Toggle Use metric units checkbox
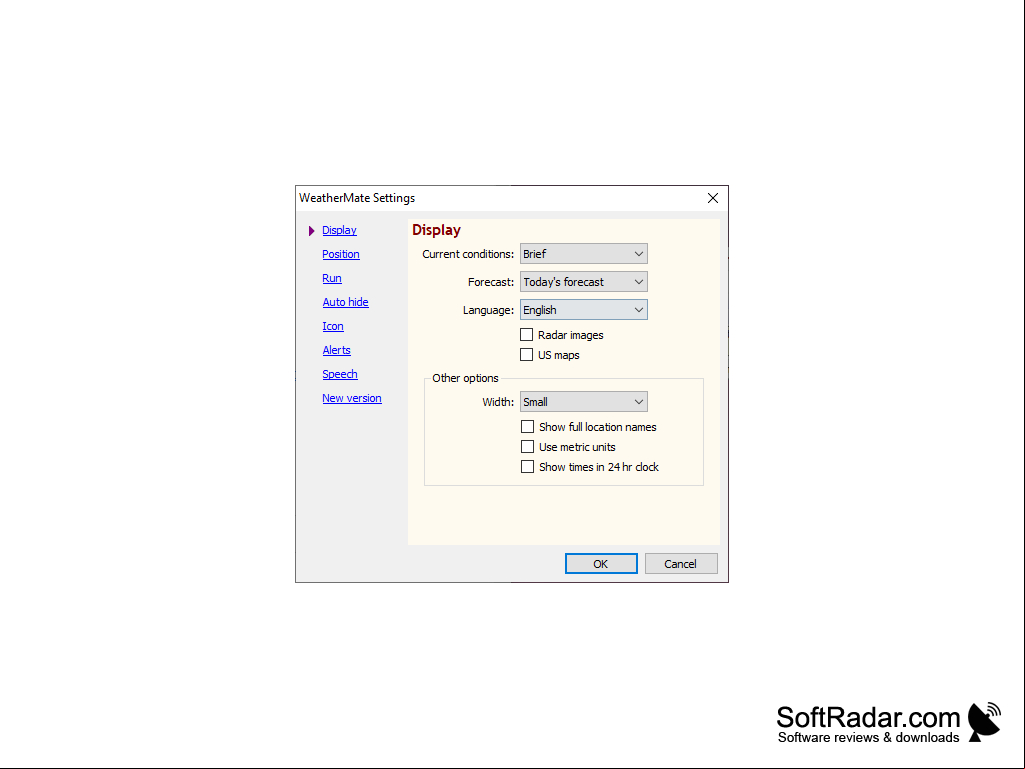Screen dimensions: 1025x769 click(527, 447)
